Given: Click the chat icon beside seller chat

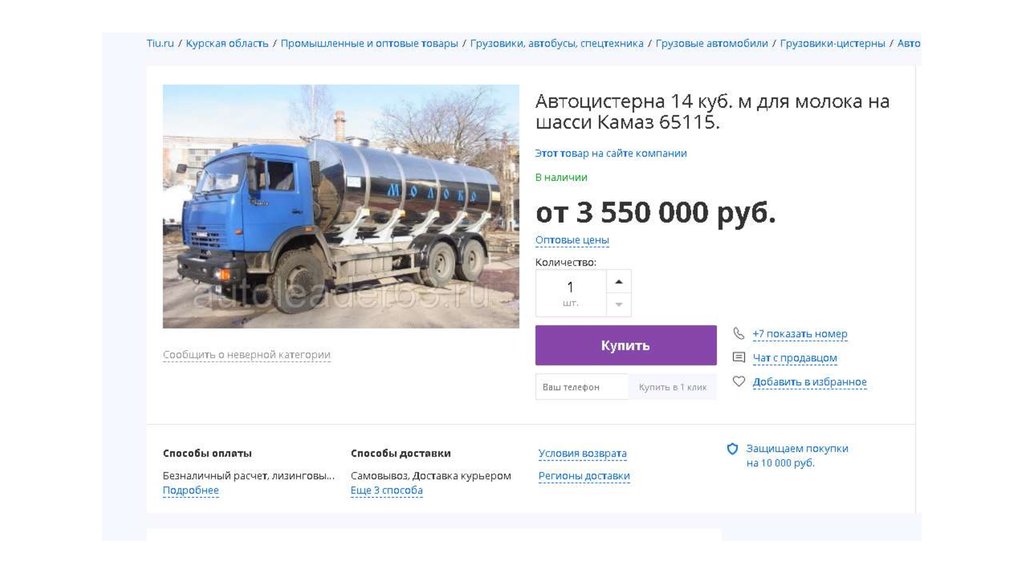Looking at the screenshot, I should pyautogui.click(x=739, y=357).
